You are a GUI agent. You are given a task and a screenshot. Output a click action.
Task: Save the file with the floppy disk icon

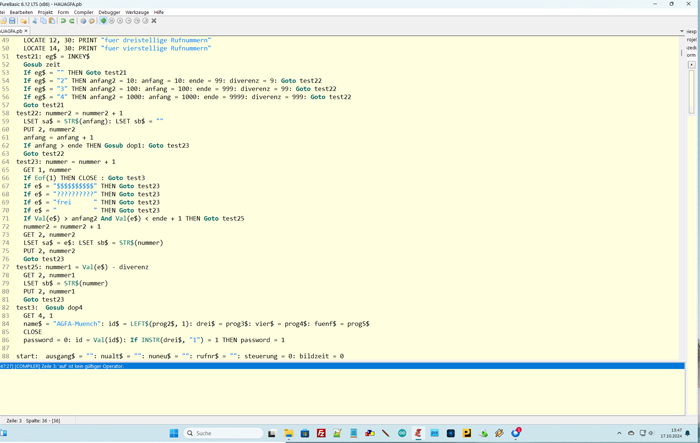pyautogui.click(x=12, y=21)
